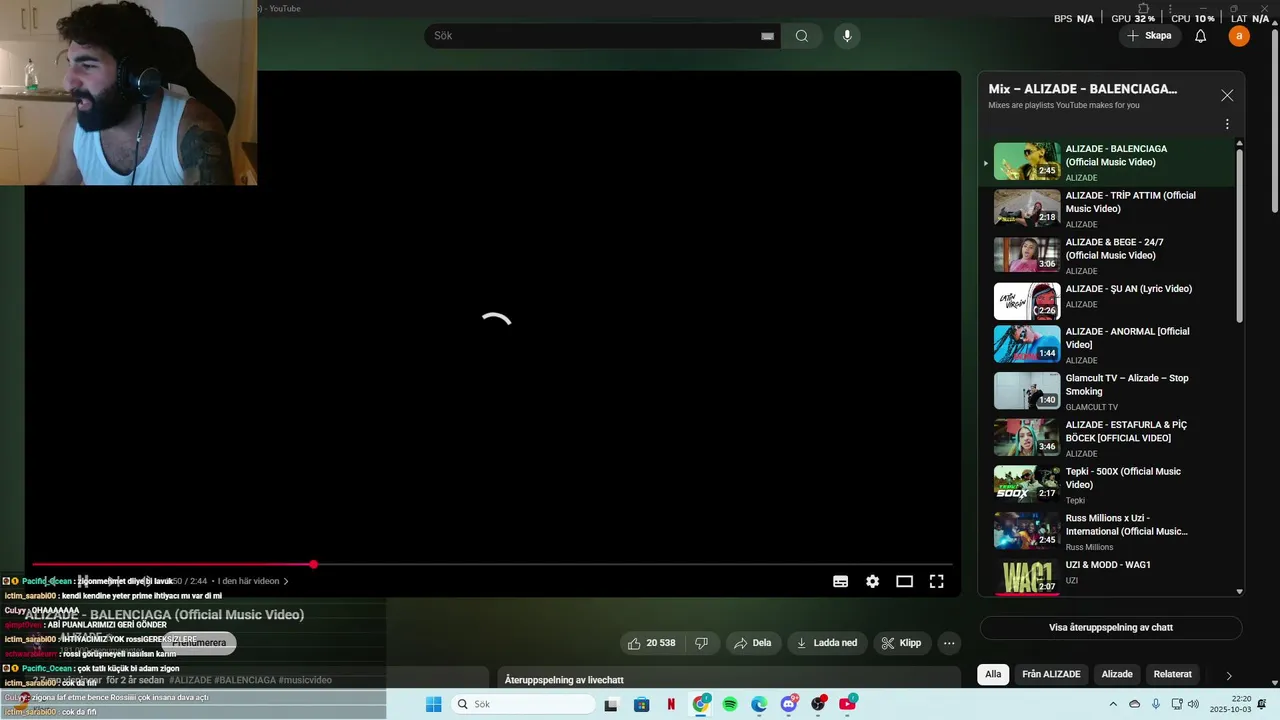Show more filter chips with right chevron
Screen dimensions: 1280x720
click(1229, 675)
